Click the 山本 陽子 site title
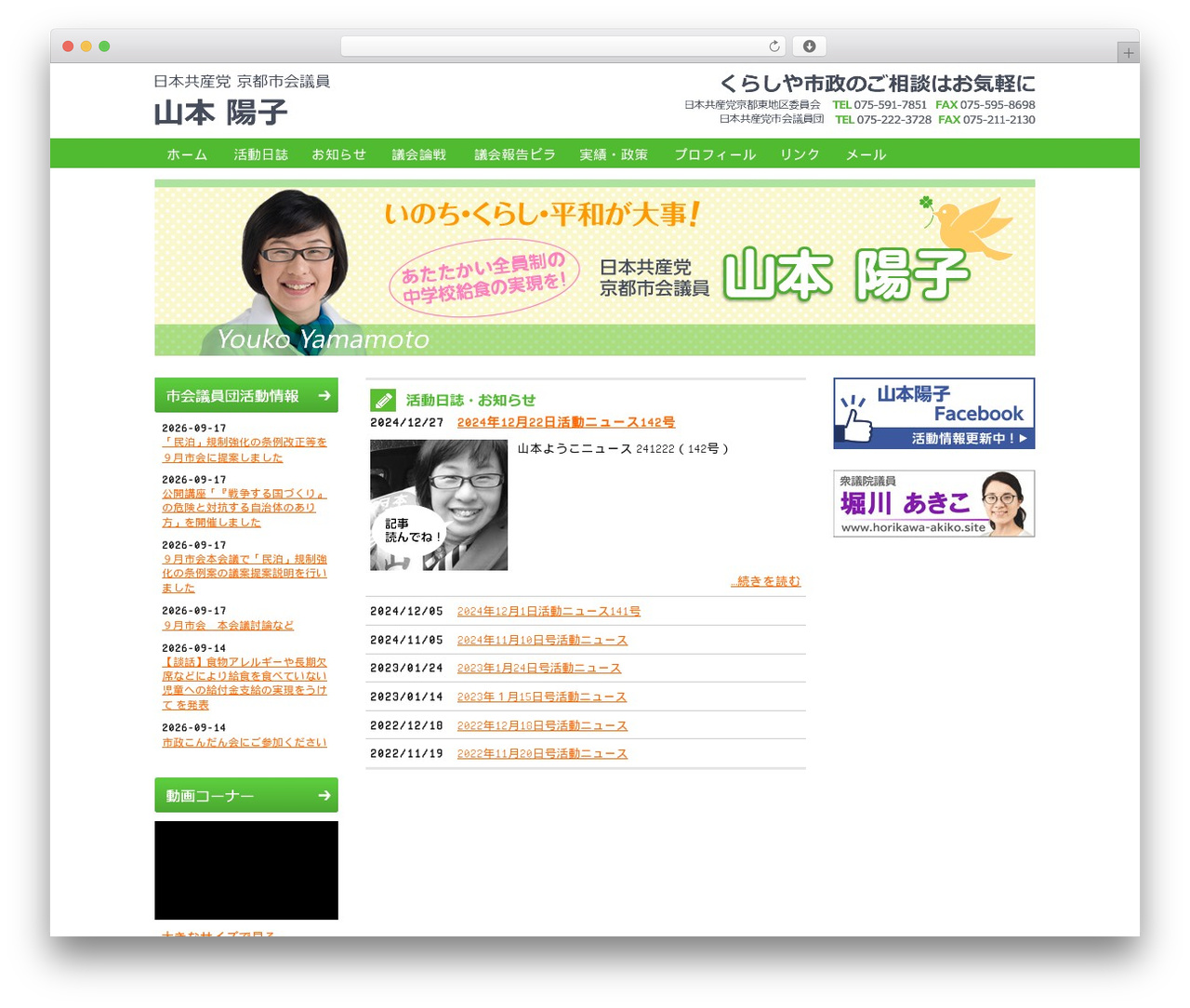This screenshot has width=1190, height=1008. tap(220, 113)
